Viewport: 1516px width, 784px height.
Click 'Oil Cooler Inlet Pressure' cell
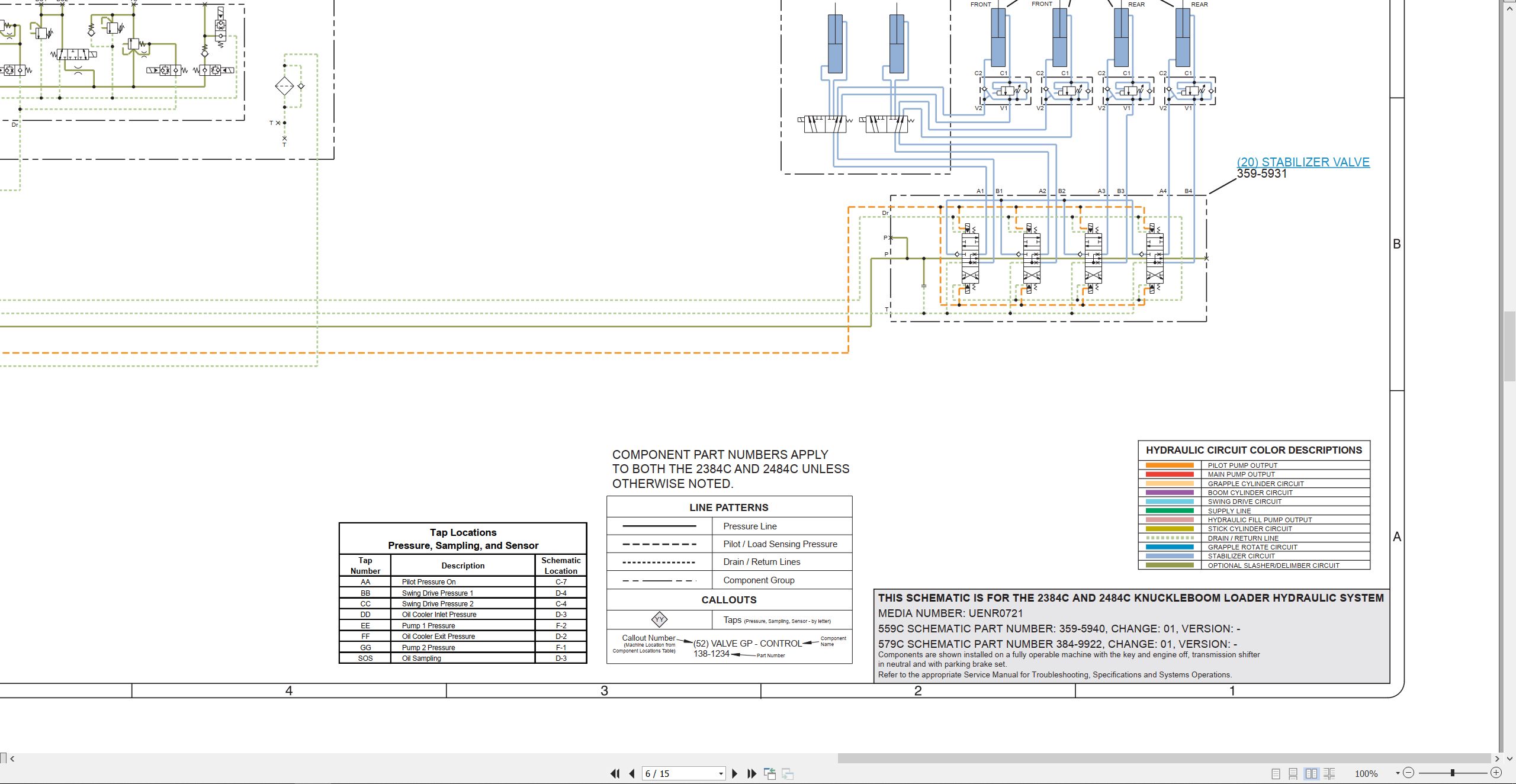coord(462,615)
